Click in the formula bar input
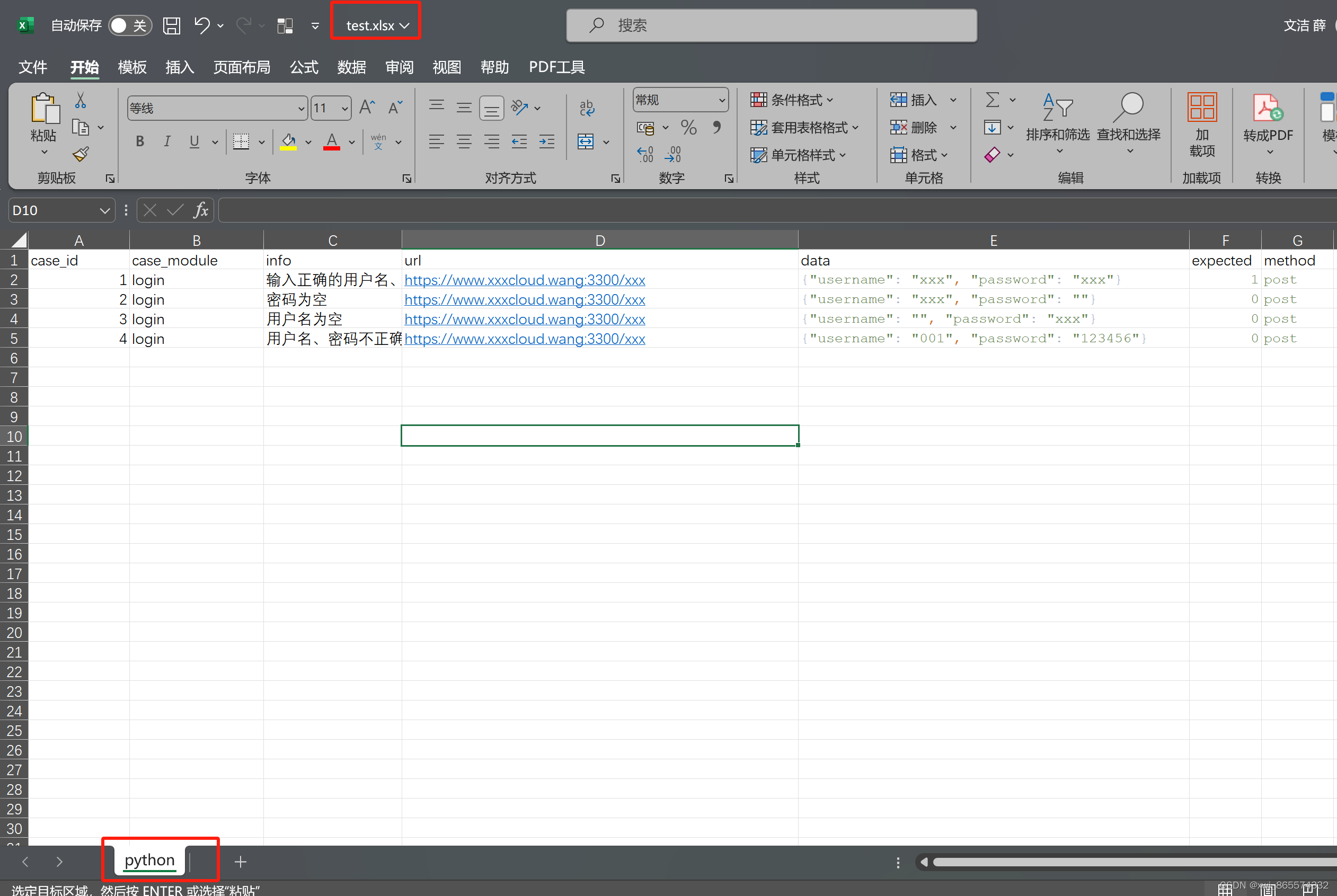 point(777,210)
